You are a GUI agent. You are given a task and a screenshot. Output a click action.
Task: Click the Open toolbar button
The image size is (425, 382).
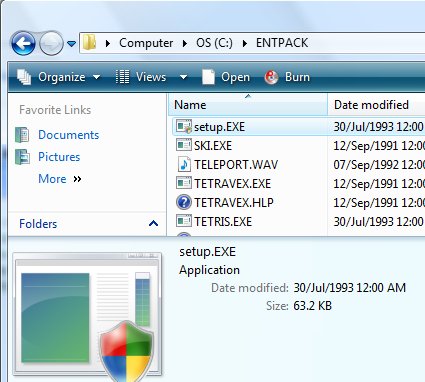point(226,77)
